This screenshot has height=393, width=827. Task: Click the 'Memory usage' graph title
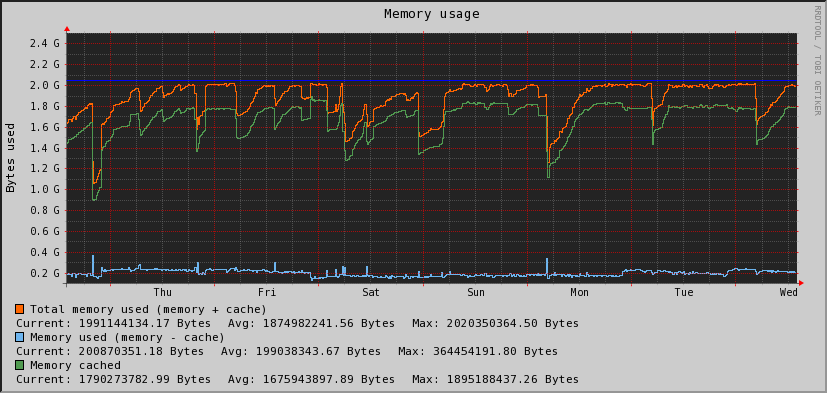coord(431,14)
